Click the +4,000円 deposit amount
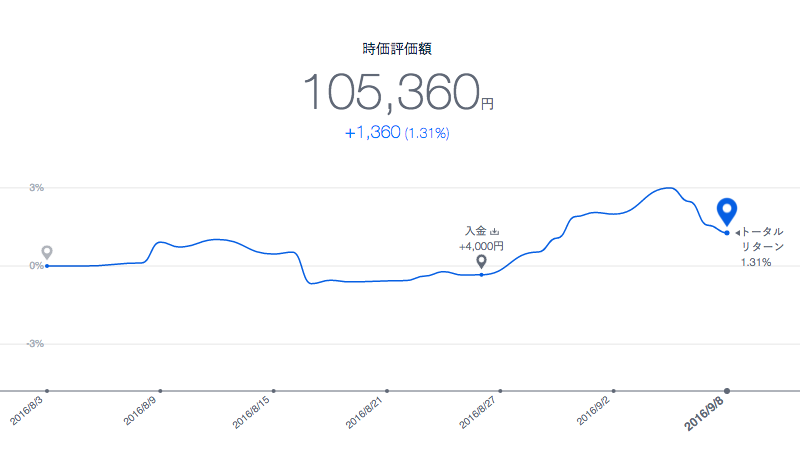 481,246
